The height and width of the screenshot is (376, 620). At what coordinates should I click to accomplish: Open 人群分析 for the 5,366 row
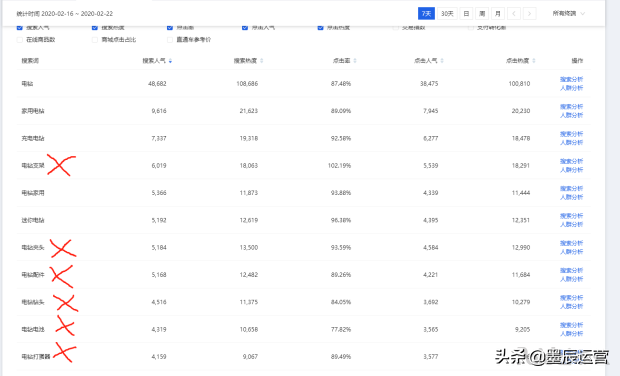(571, 197)
